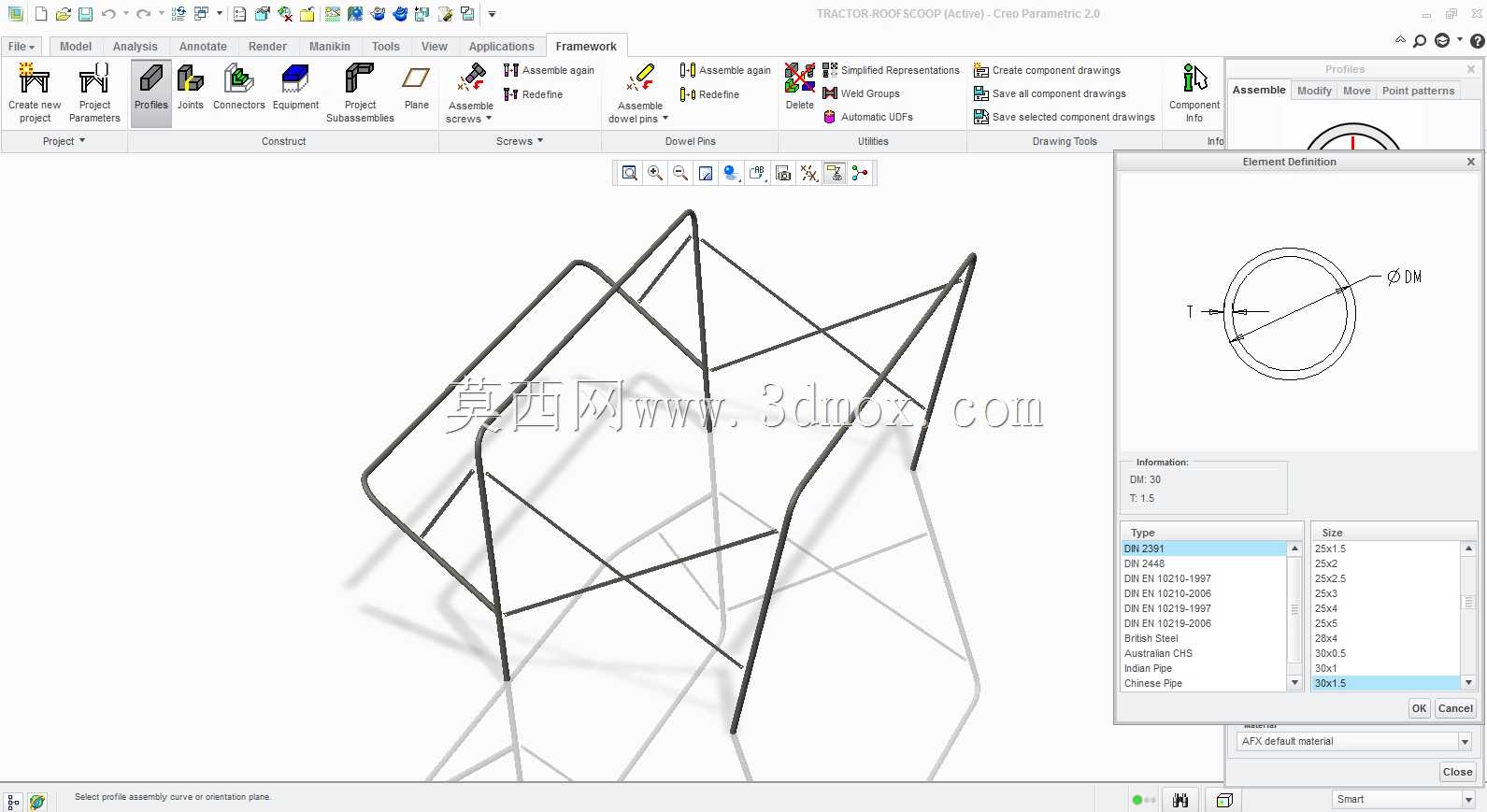Click OK in Element Definition dialog
The image size is (1487, 812).
pyautogui.click(x=1419, y=708)
